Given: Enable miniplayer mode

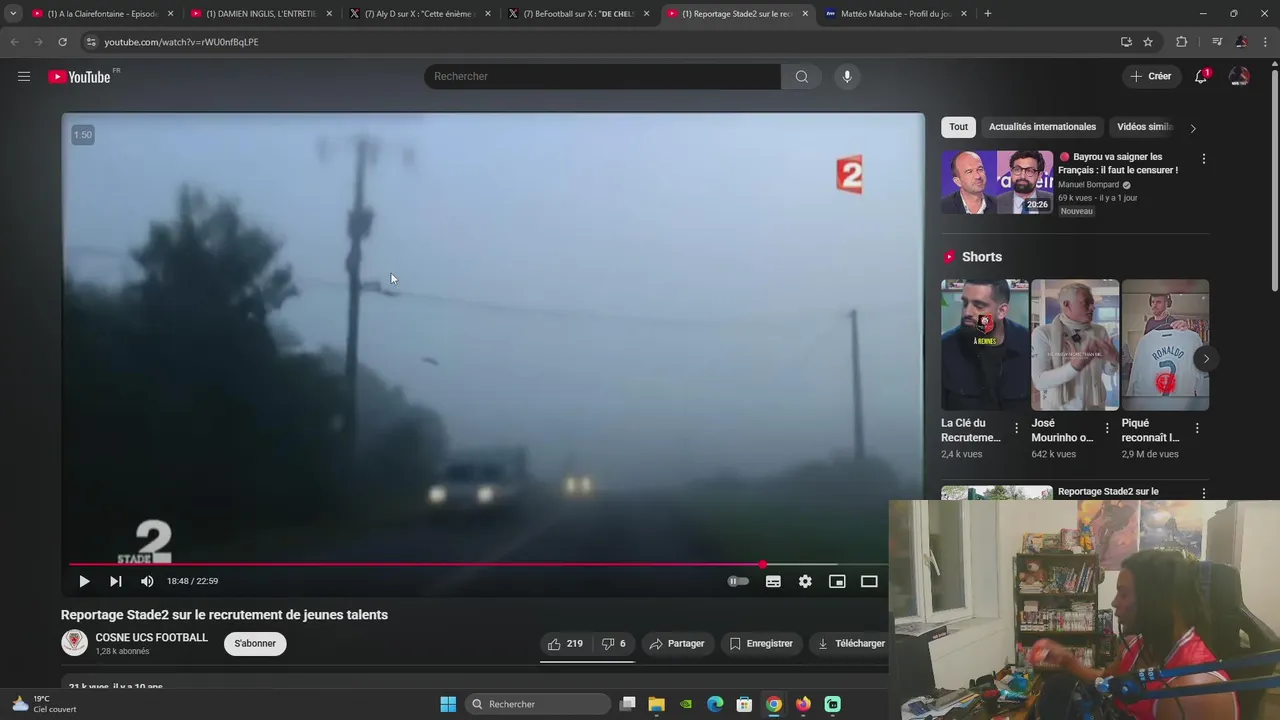Looking at the screenshot, I should click(837, 581).
